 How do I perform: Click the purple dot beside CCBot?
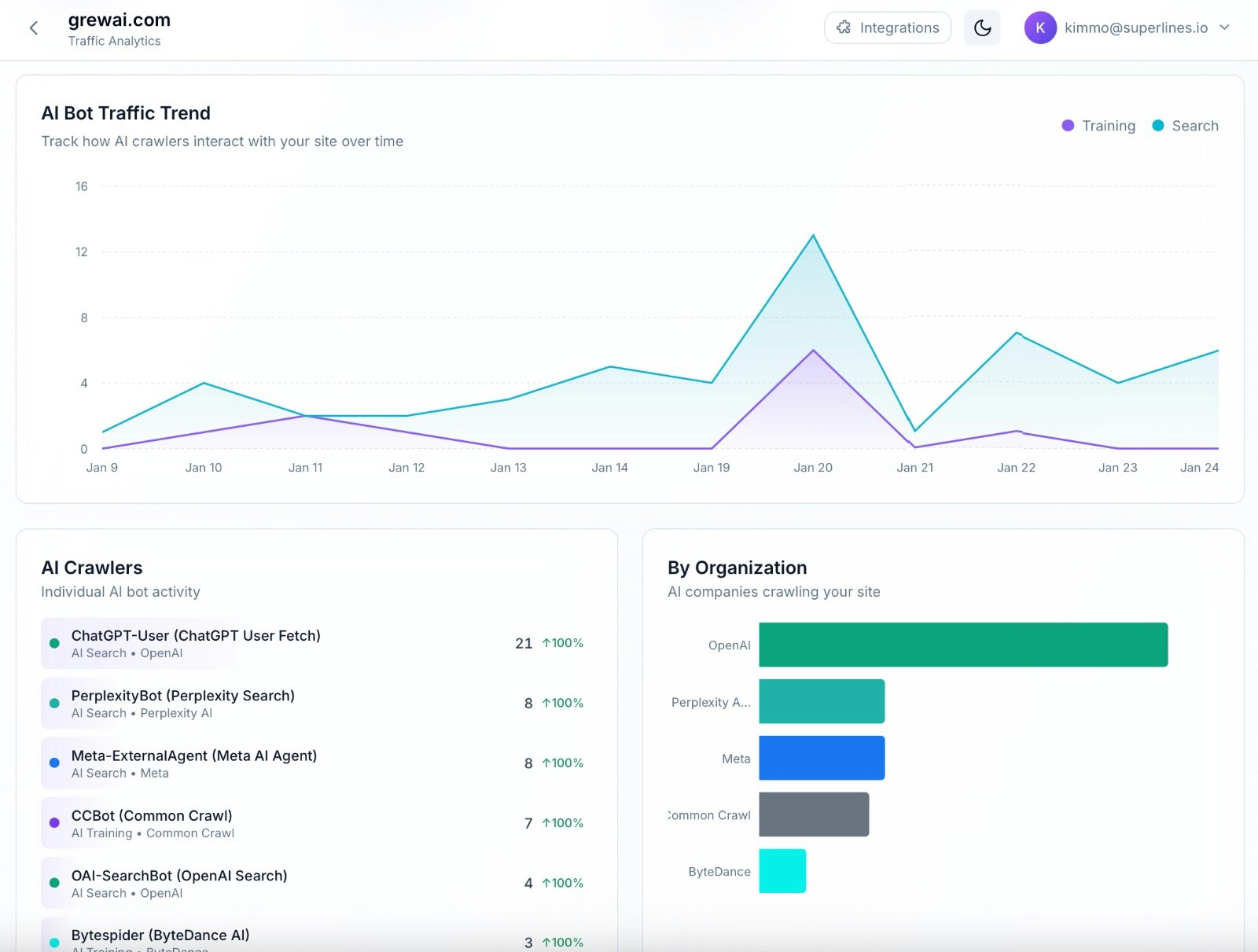[53, 822]
